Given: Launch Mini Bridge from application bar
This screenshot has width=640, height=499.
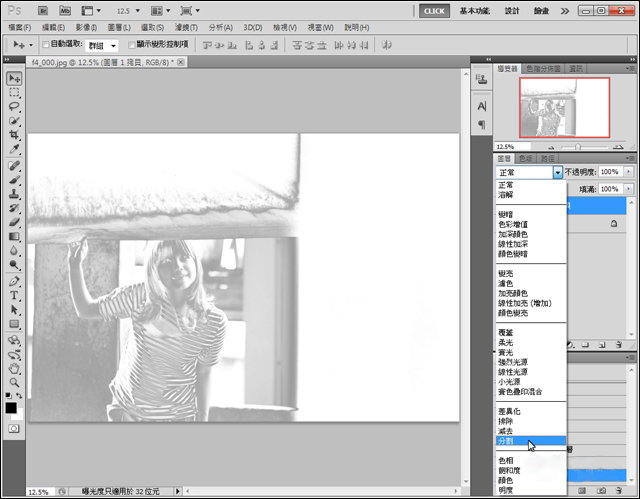Looking at the screenshot, I should point(65,11).
